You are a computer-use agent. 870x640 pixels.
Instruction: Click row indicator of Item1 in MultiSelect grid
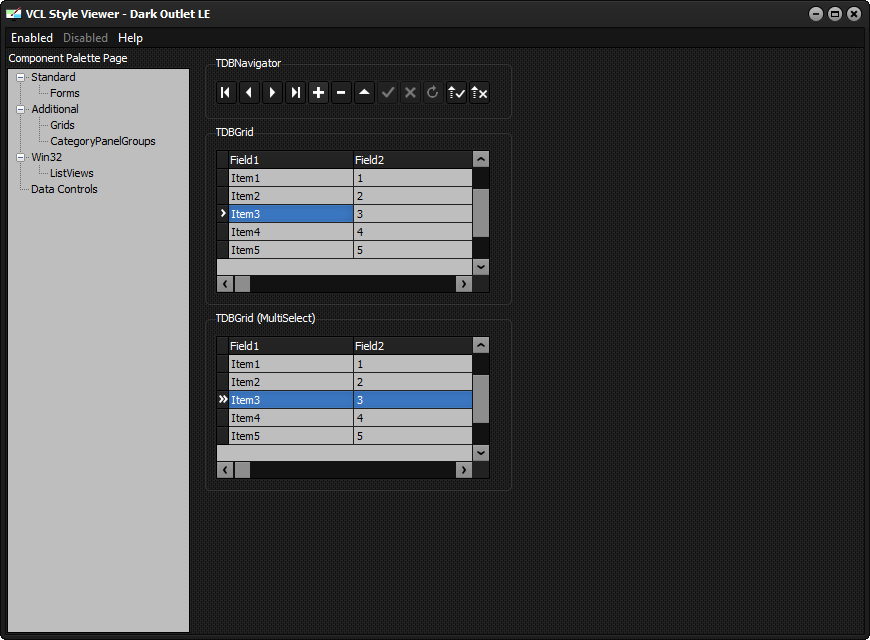click(x=222, y=364)
